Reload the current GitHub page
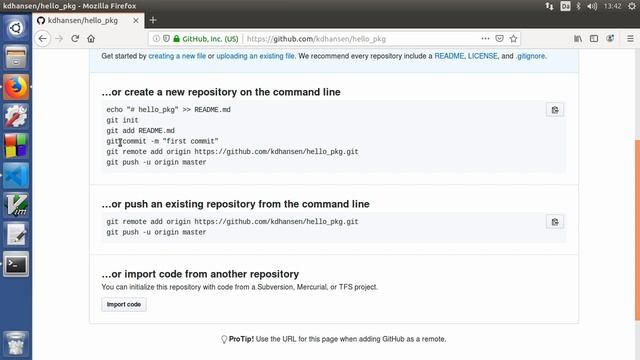 [75, 39]
